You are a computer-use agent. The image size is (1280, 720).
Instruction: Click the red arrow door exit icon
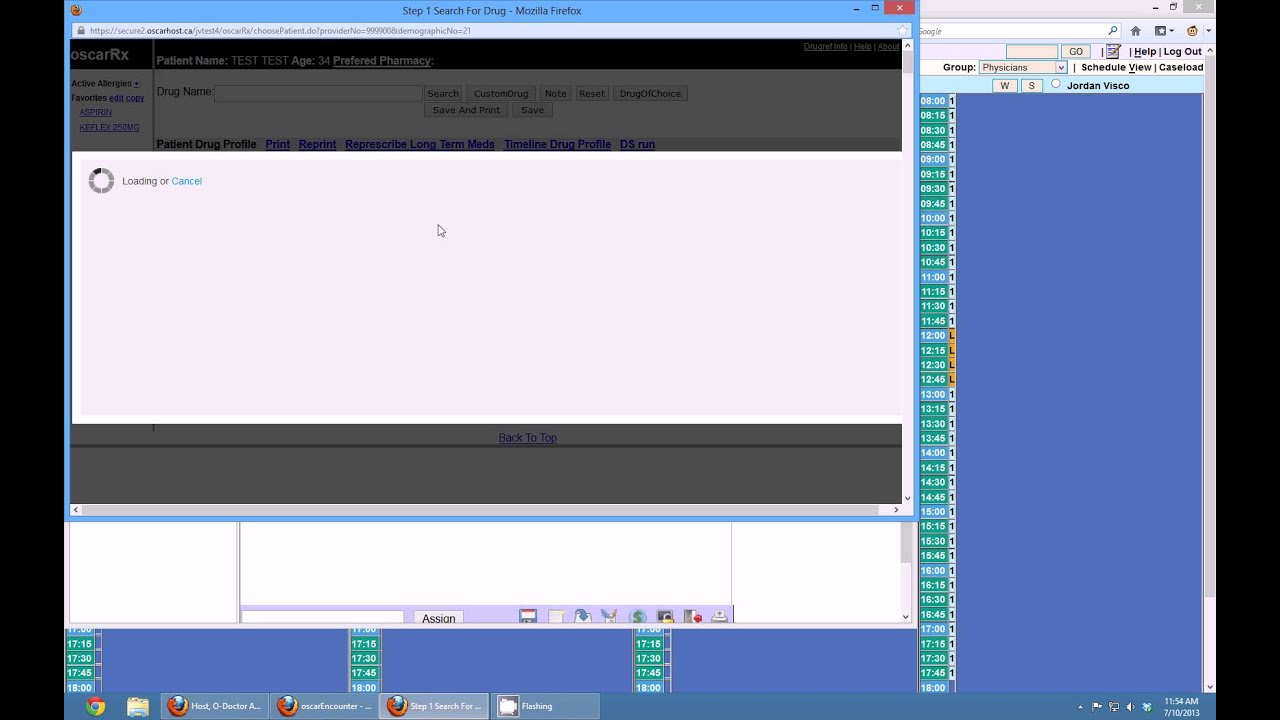tap(692, 617)
